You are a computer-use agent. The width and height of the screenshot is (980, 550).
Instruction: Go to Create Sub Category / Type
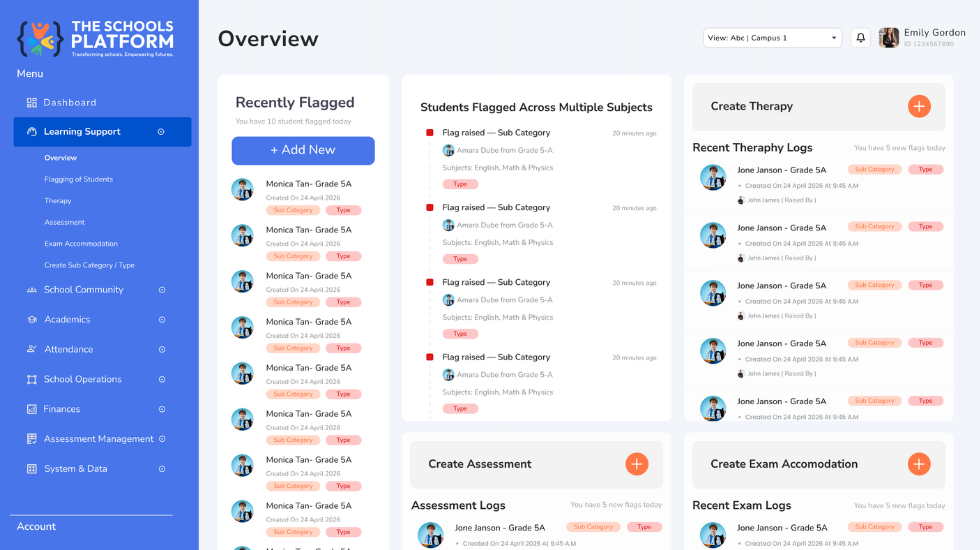tap(89, 265)
